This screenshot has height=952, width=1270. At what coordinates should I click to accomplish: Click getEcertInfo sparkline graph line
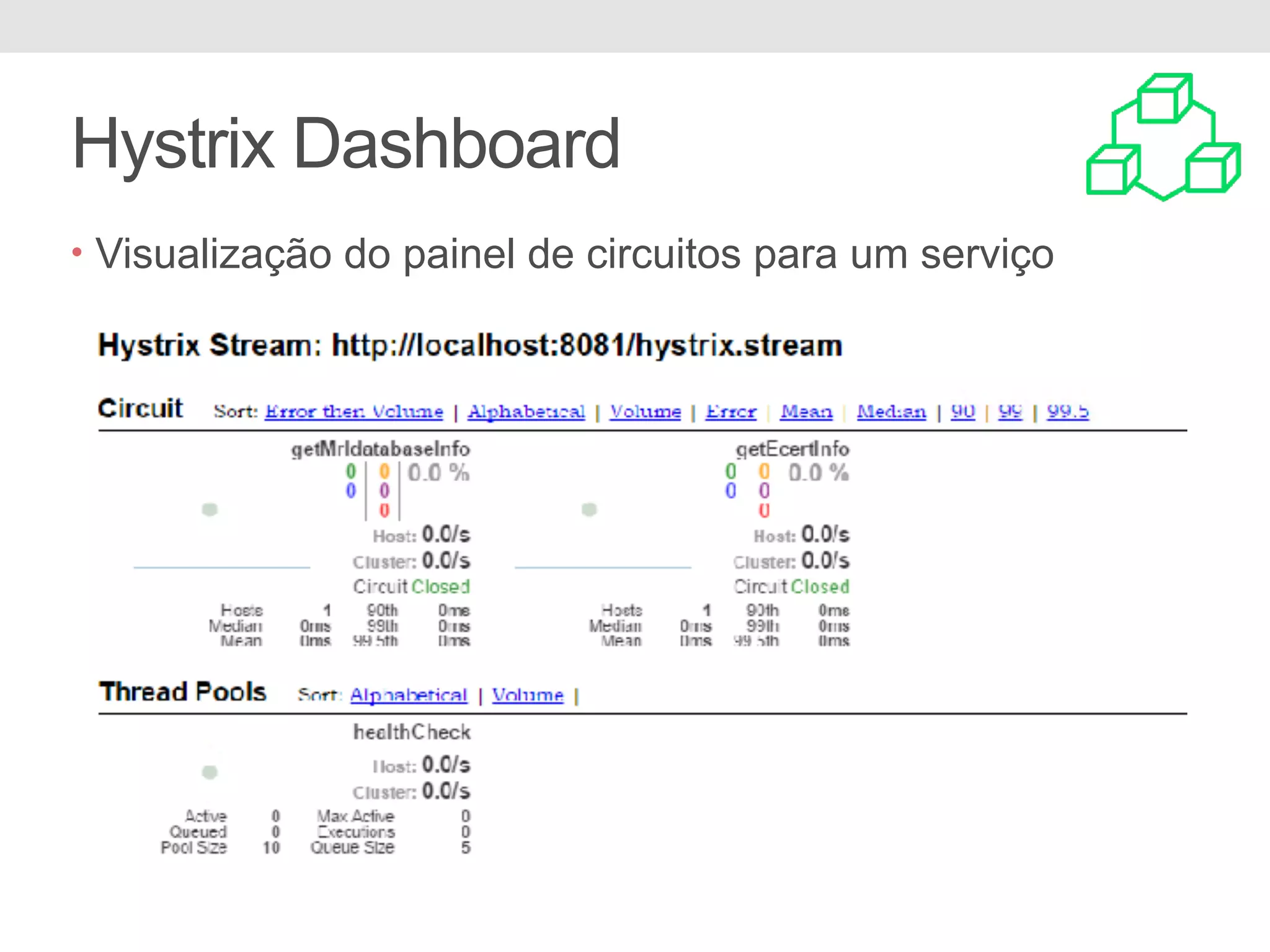pyautogui.click(x=603, y=567)
